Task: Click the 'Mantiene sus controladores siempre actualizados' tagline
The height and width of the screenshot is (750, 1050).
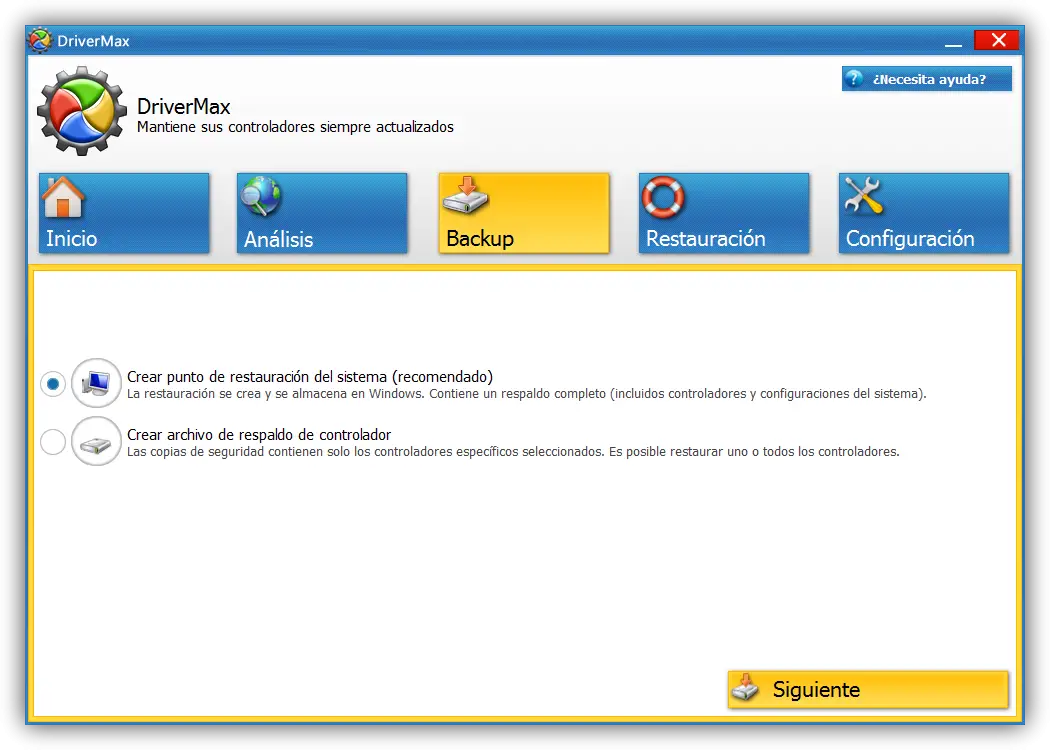Action: tap(295, 127)
